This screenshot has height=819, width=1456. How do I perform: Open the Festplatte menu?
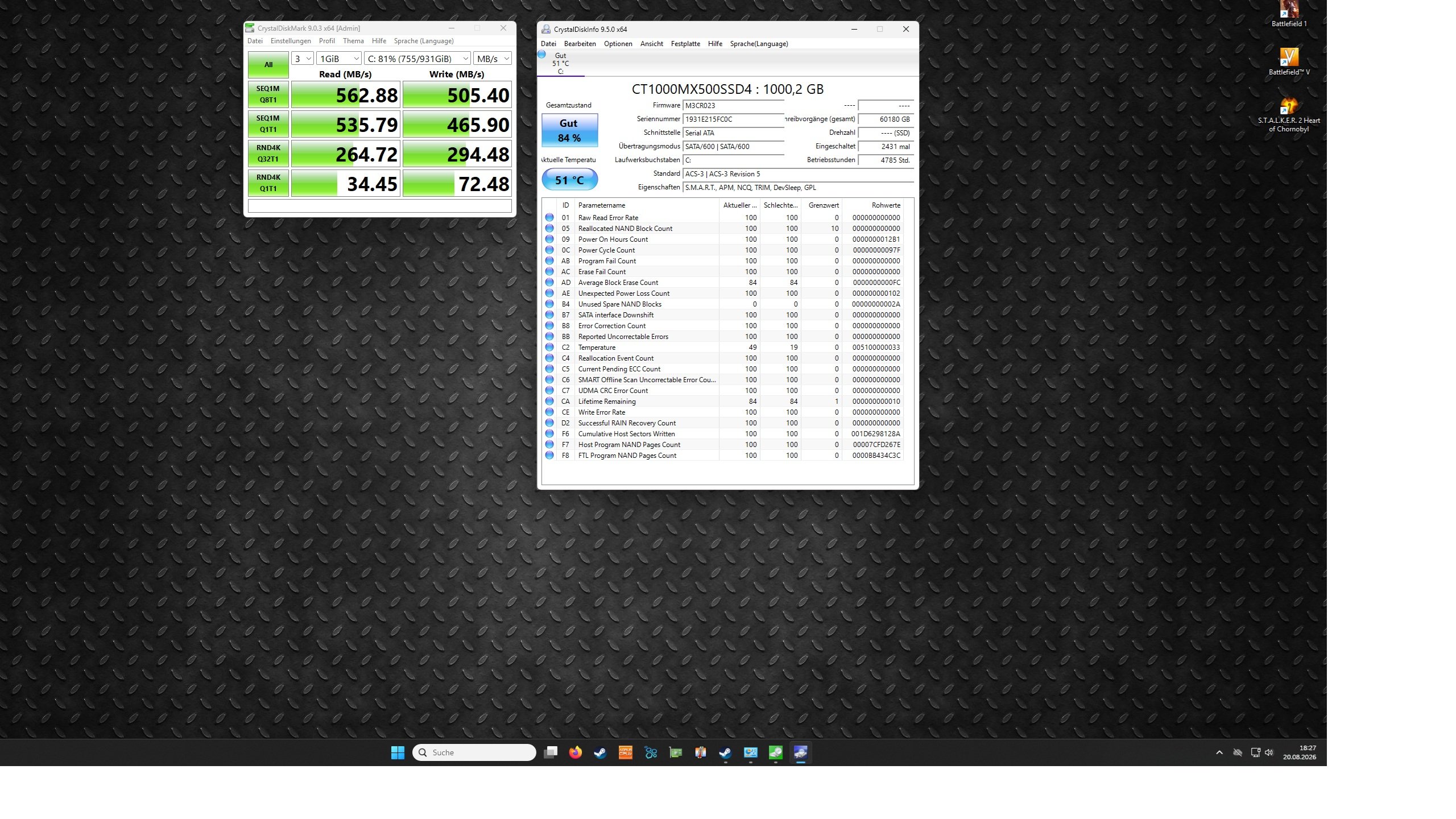click(685, 44)
